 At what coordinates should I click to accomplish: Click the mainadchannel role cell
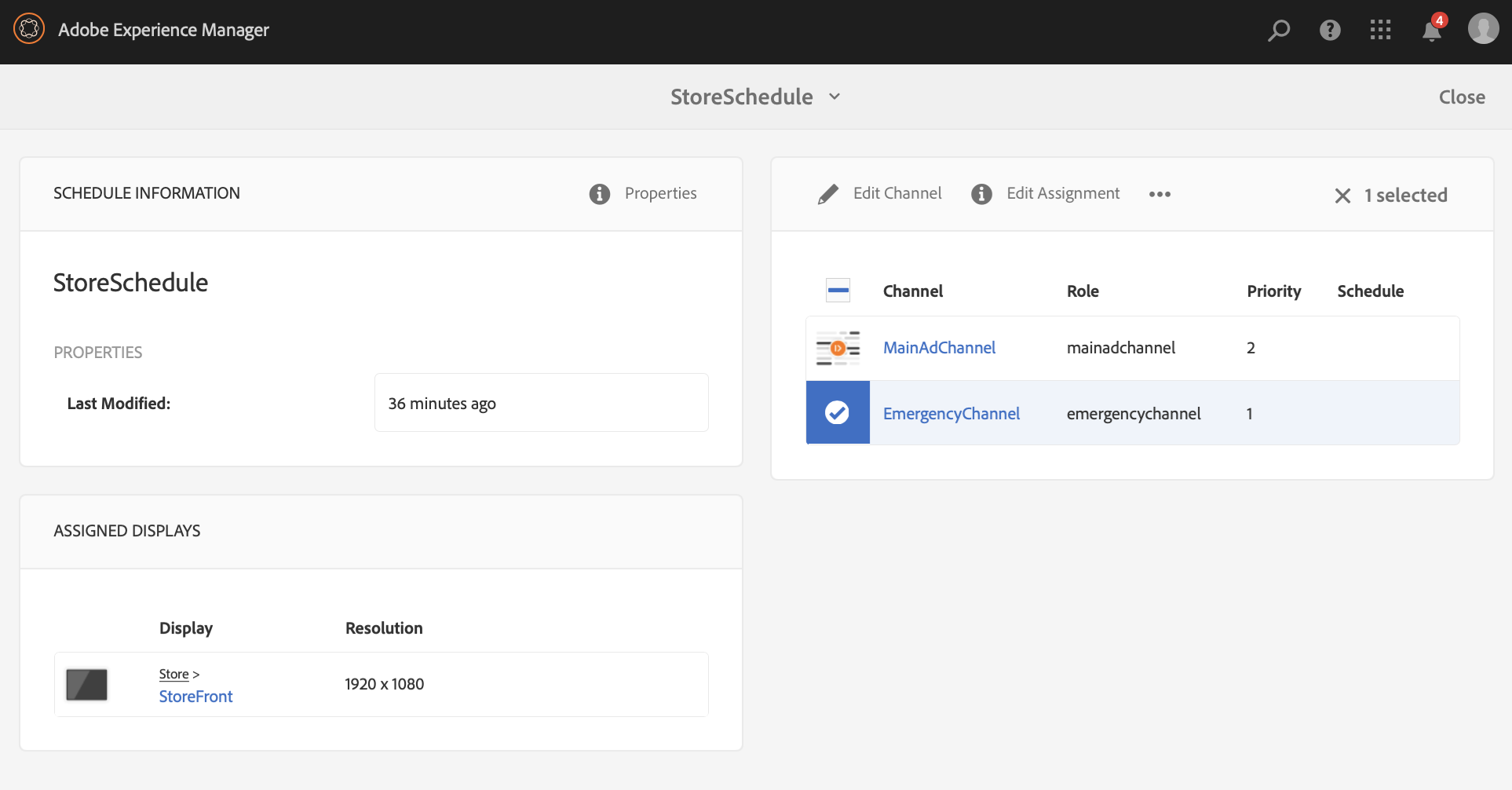1120,348
